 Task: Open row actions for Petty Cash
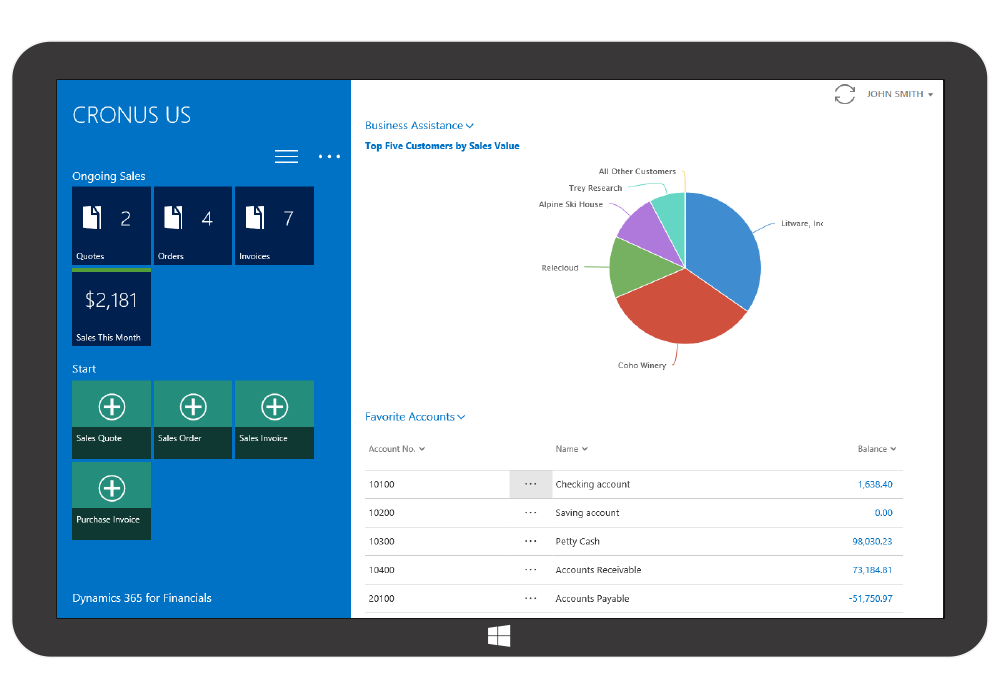(x=531, y=541)
